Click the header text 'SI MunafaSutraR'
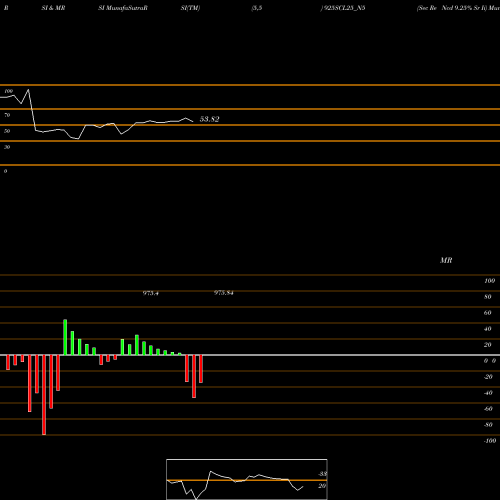This screenshot has height=500, width=500. 123,8
